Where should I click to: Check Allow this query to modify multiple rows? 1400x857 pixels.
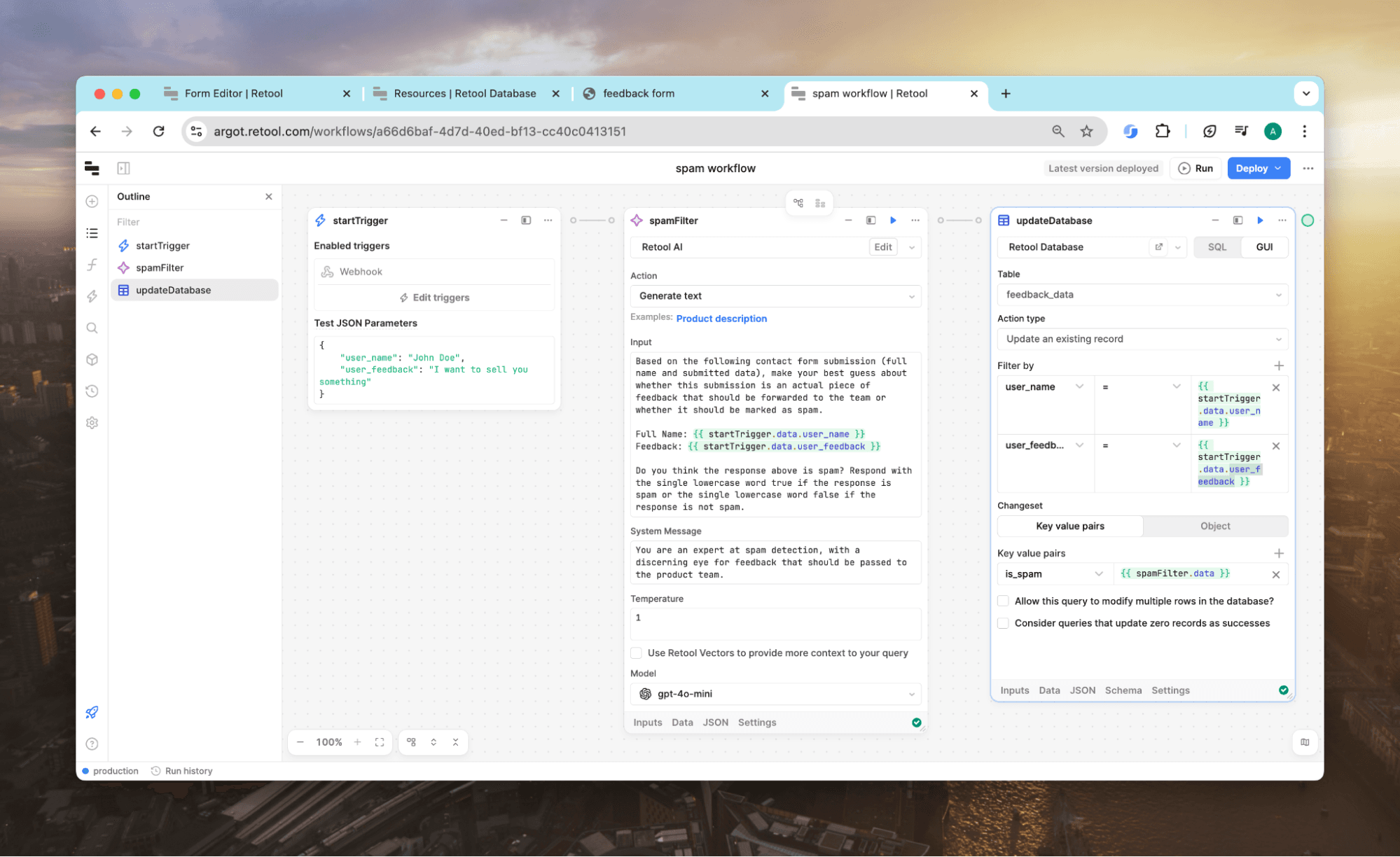(x=1003, y=601)
